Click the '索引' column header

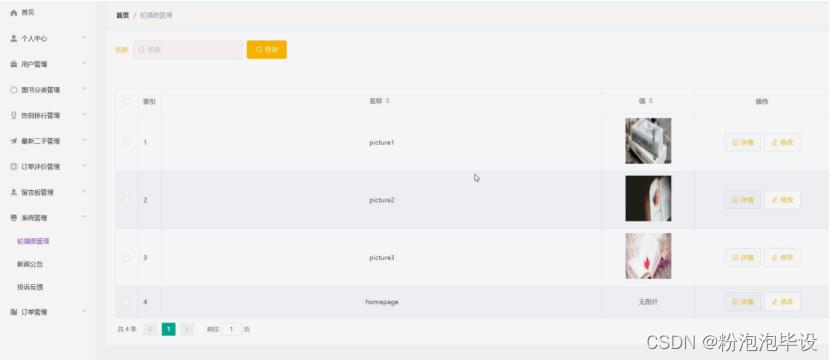pyautogui.click(x=149, y=101)
